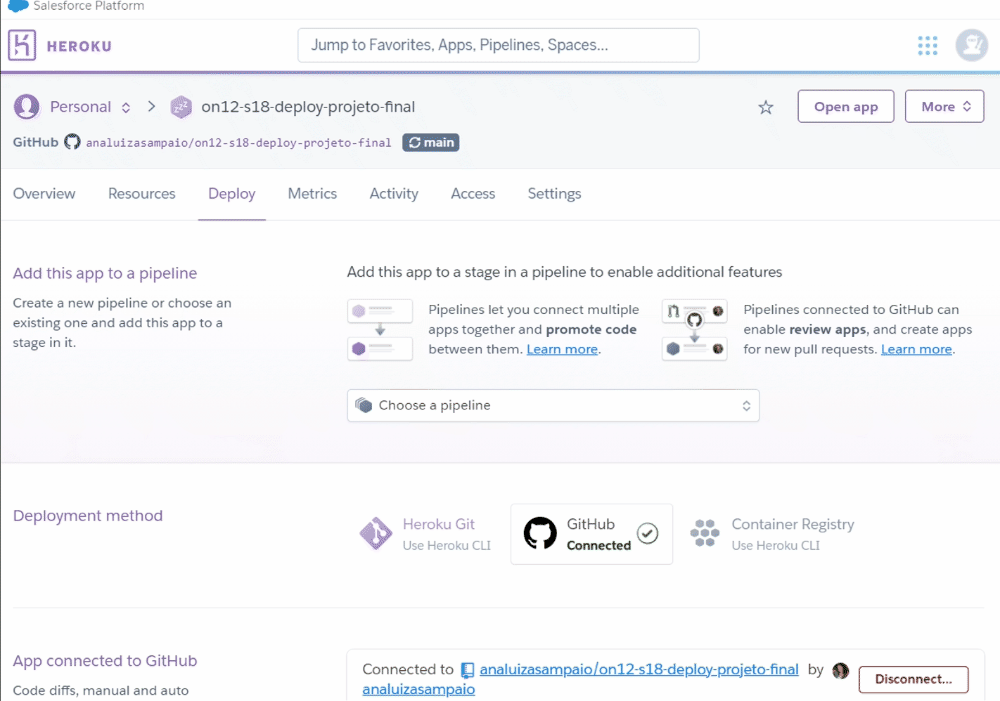Click the GitHub octocat icon in header
1000x701 pixels.
72,142
